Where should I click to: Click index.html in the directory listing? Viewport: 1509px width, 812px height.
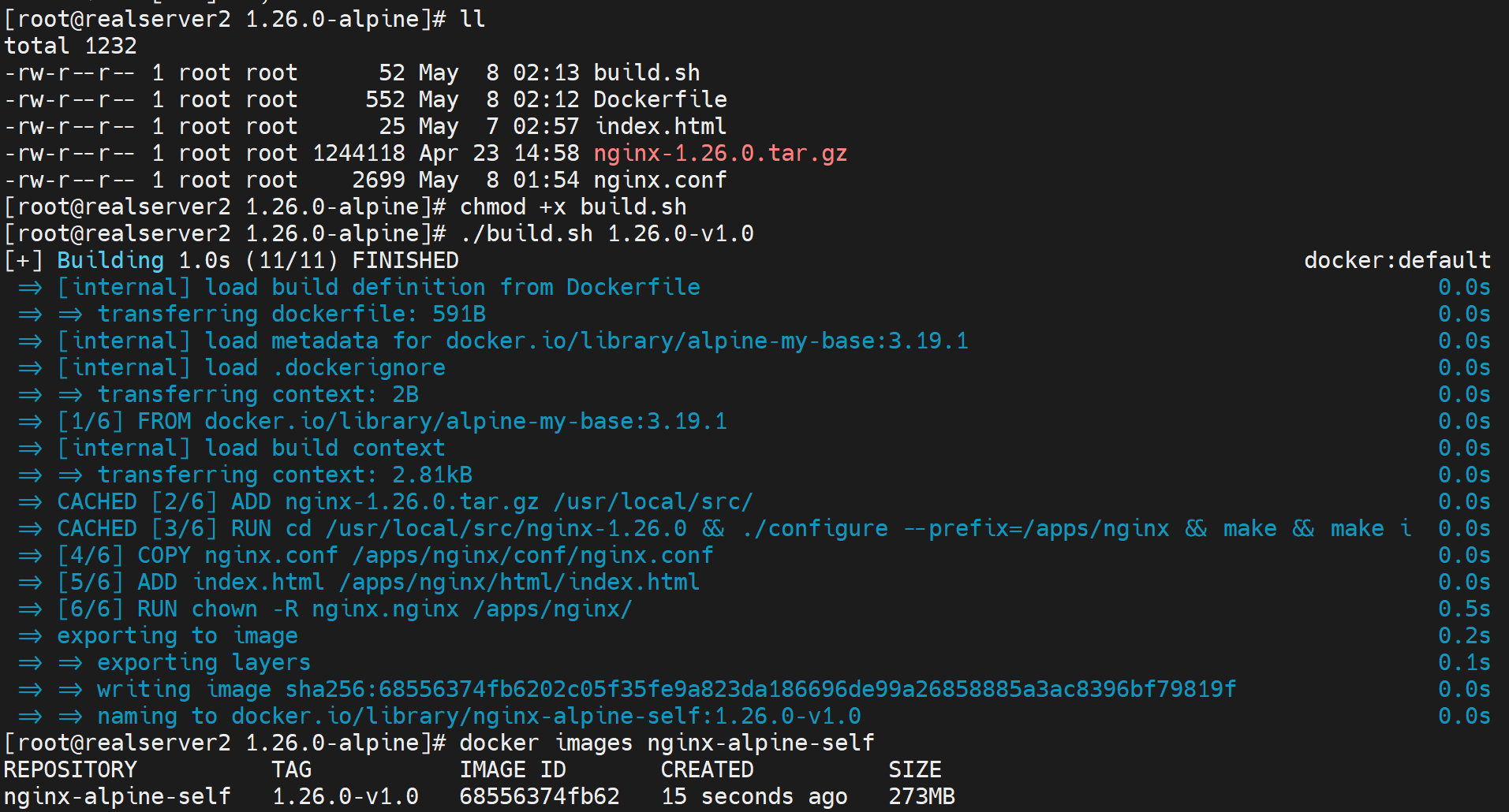tap(659, 126)
